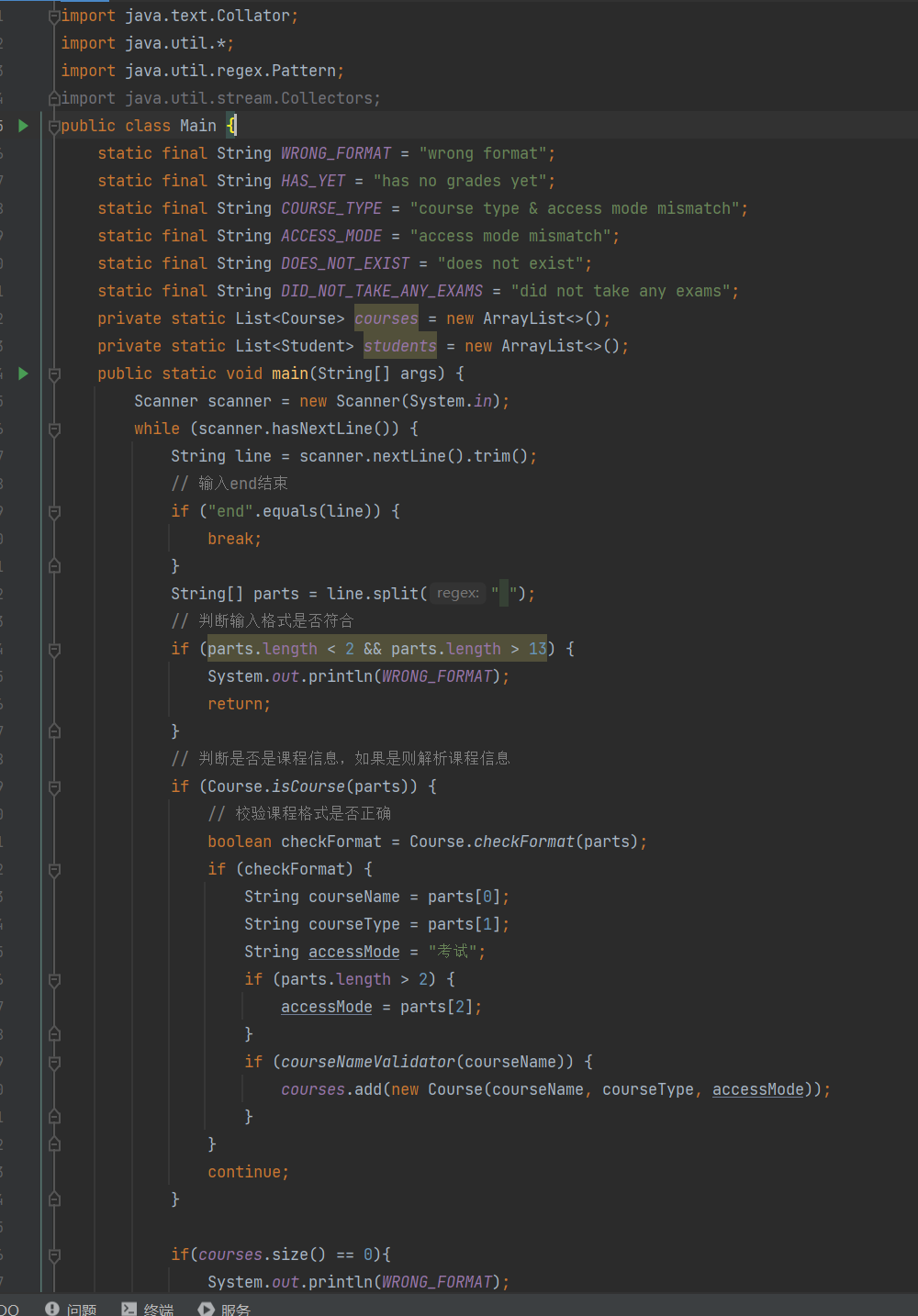This screenshot has width=918, height=1316.
Task: Click the String courseType declaration
Action: point(322,924)
